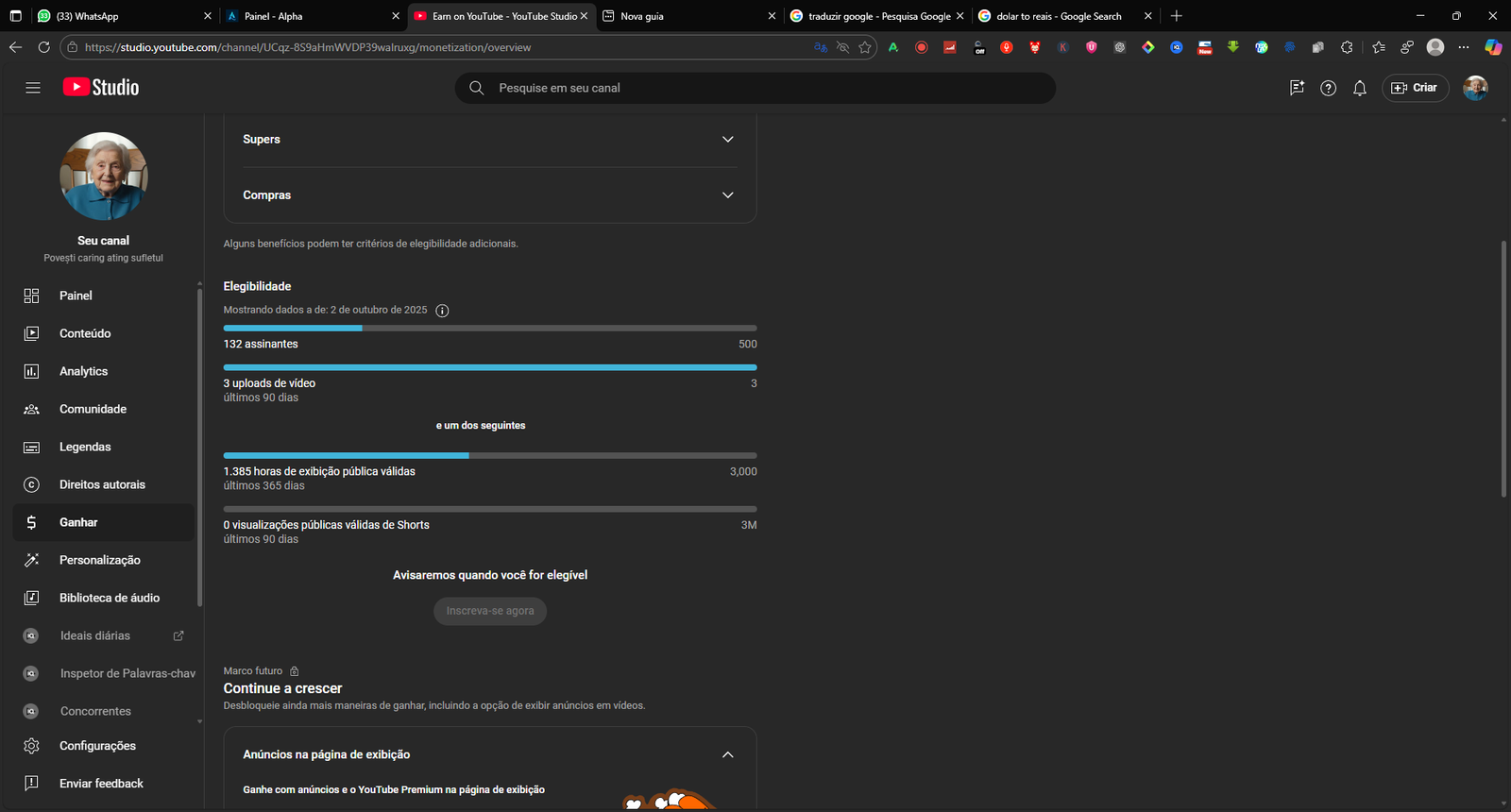Image resolution: width=1511 pixels, height=812 pixels.
Task: Click the 132 assinantes progress bar
Action: click(x=490, y=329)
